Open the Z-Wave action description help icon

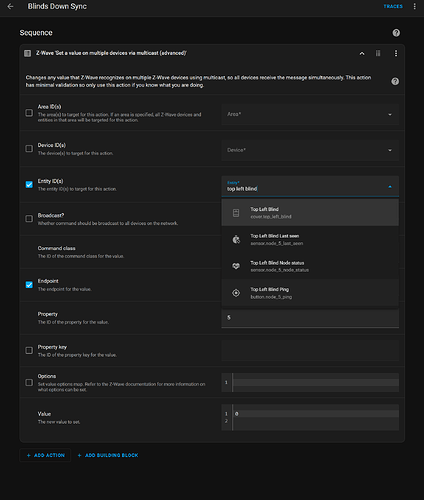point(395,81)
